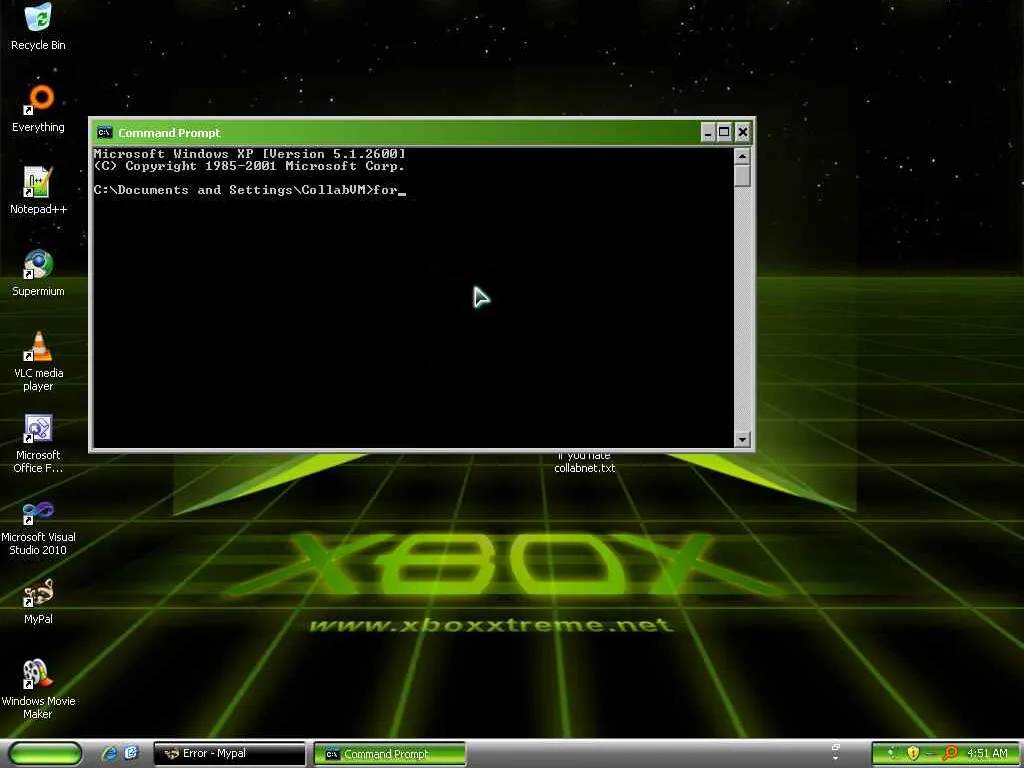Click the Command Prompt scroll down arrow

(742, 440)
